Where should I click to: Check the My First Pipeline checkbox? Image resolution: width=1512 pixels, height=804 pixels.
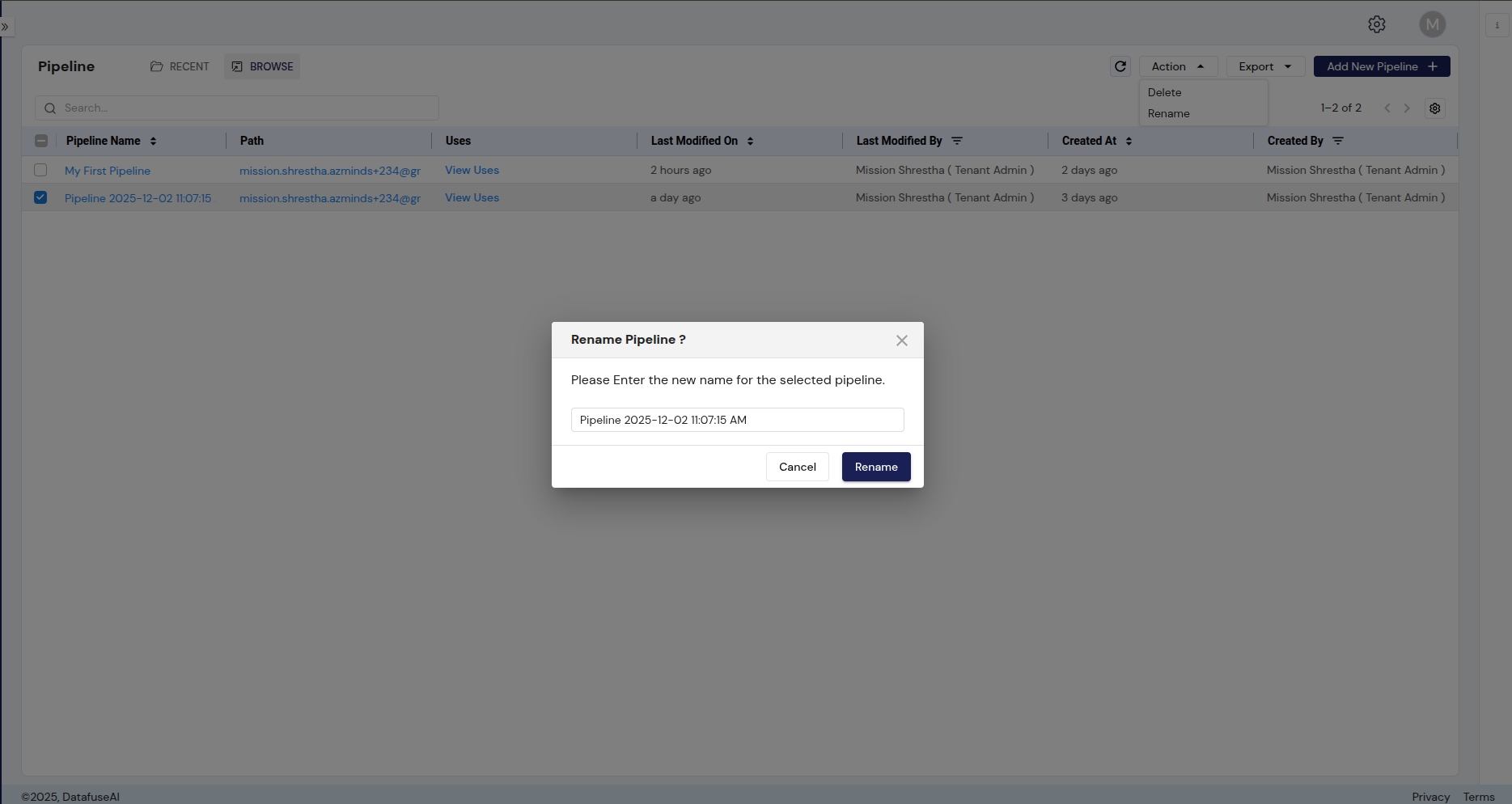[40, 170]
